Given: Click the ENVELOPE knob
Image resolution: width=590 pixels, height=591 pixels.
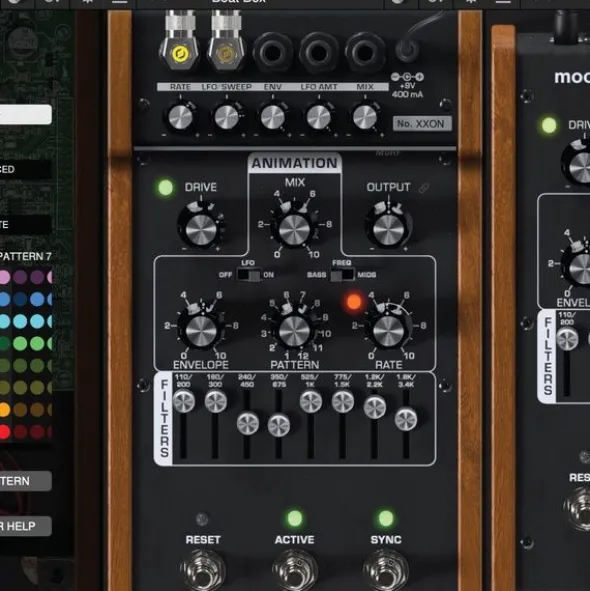Looking at the screenshot, I should [201, 330].
